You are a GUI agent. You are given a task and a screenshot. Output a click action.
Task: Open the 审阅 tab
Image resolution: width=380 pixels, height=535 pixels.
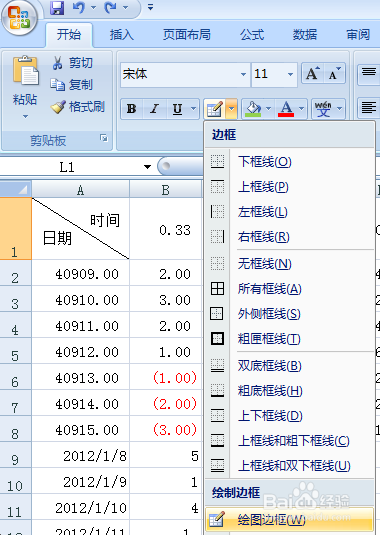coord(358,34)
